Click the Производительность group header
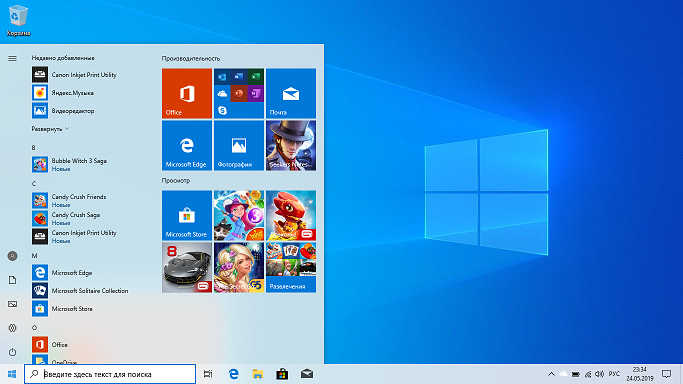Viewport: 683px width, 384px height. pyautogui.click(x=191, y=58)
